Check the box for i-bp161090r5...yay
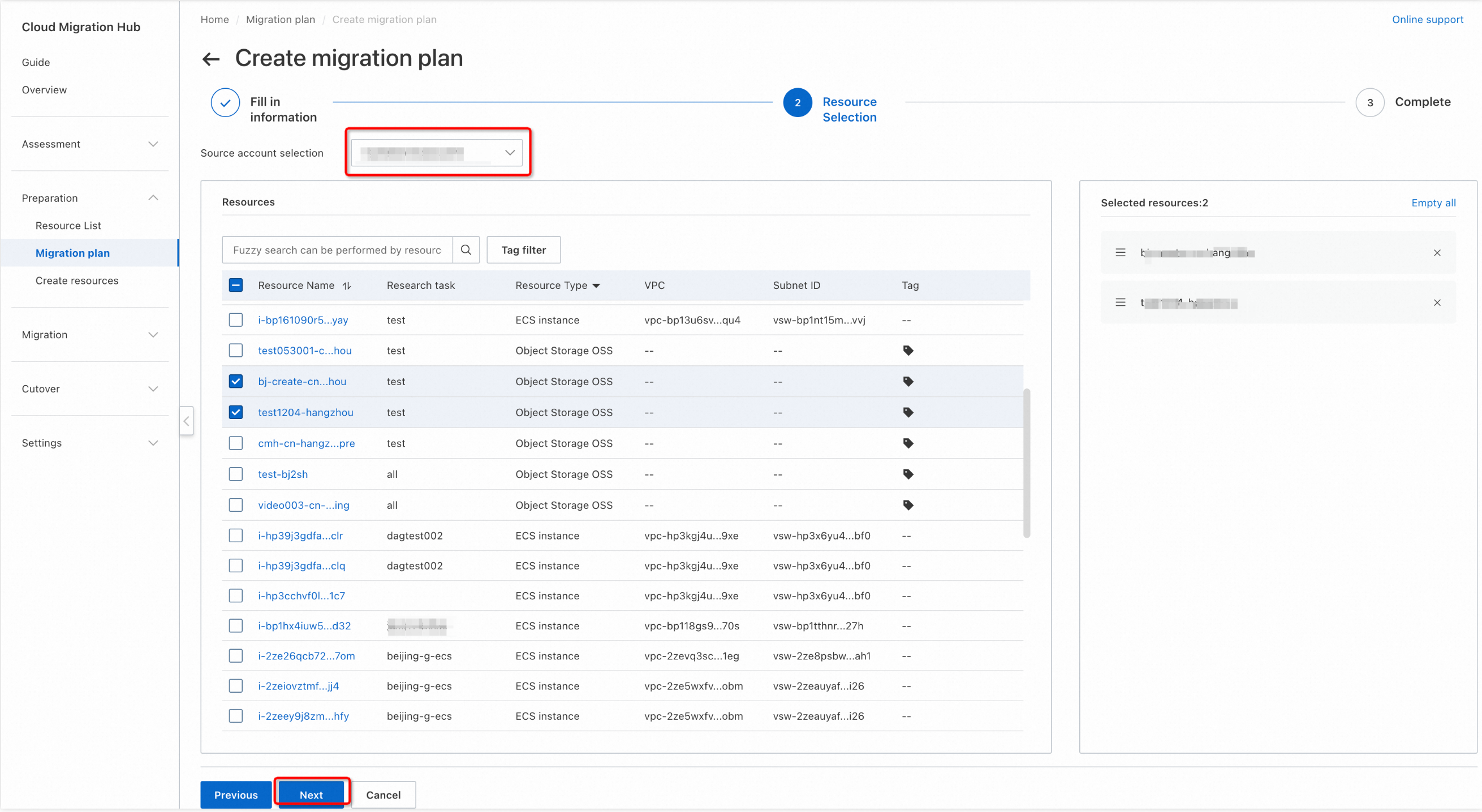Screen dimensions: 1482x812 point(235,319)
